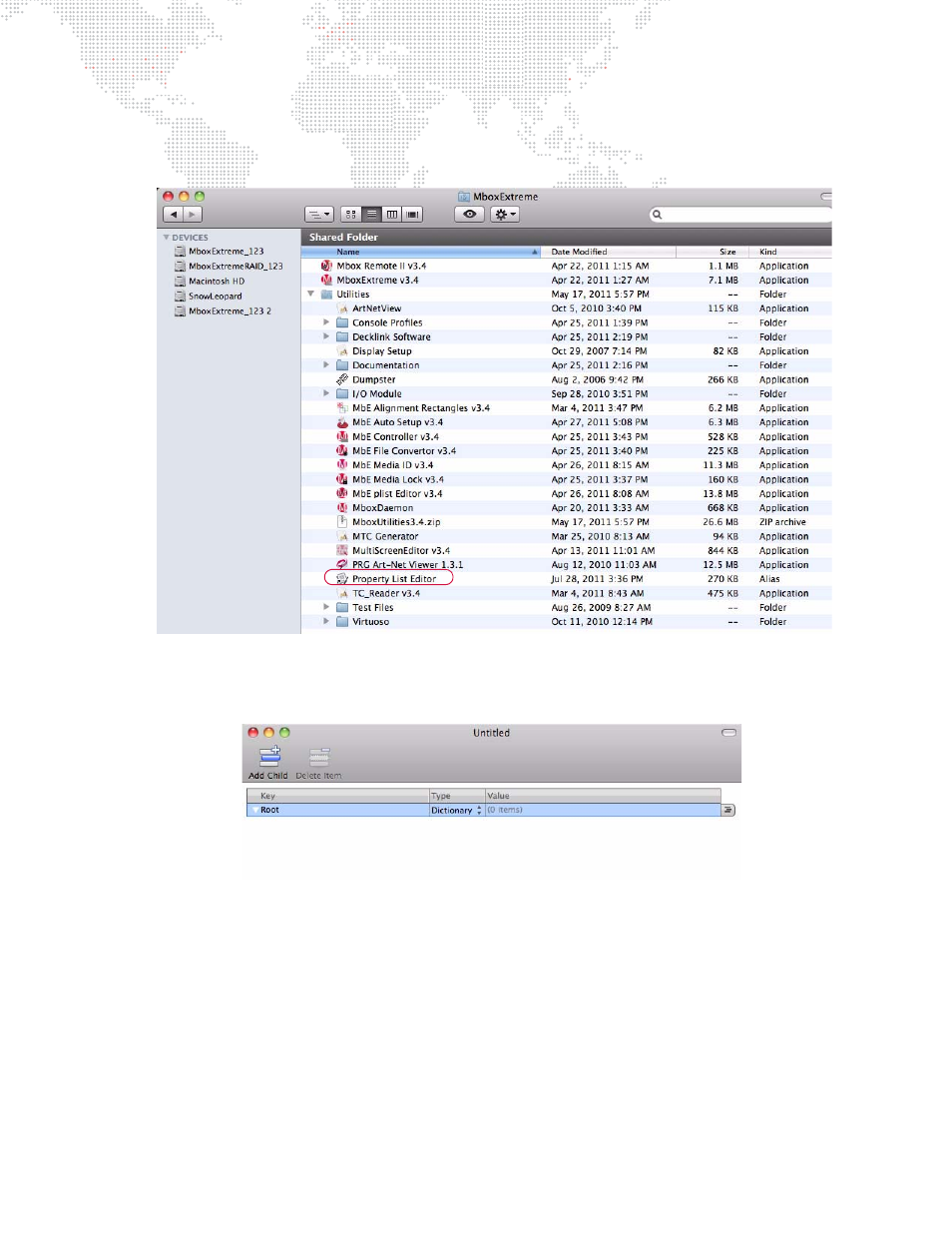Switch Finder to list view
This screenshot has width=952, height=1233.
(x=371, y=215)
